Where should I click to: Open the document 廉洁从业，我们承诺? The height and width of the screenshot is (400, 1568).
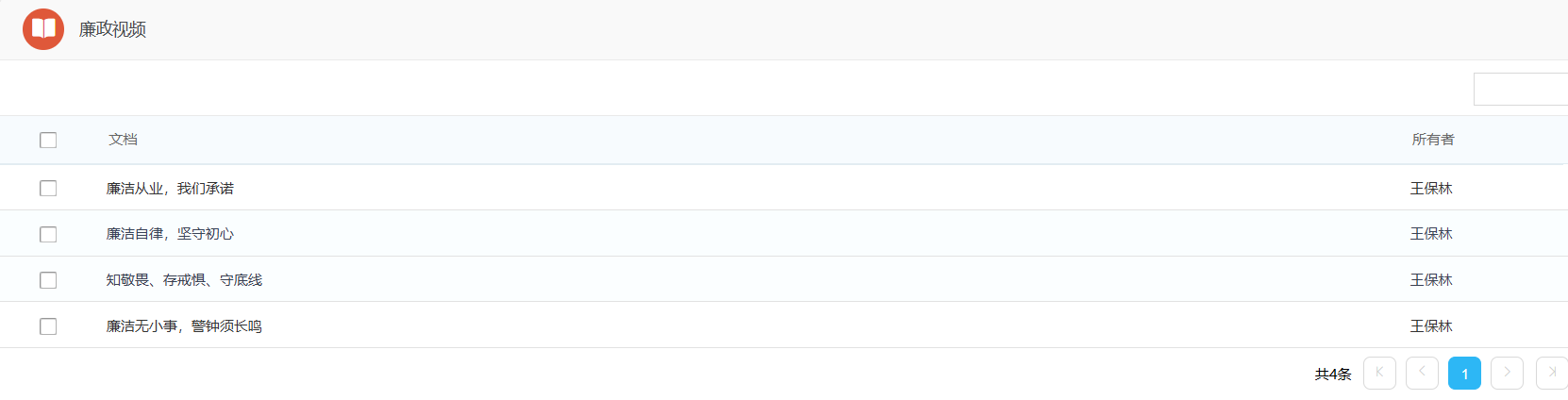click(170, 189)
